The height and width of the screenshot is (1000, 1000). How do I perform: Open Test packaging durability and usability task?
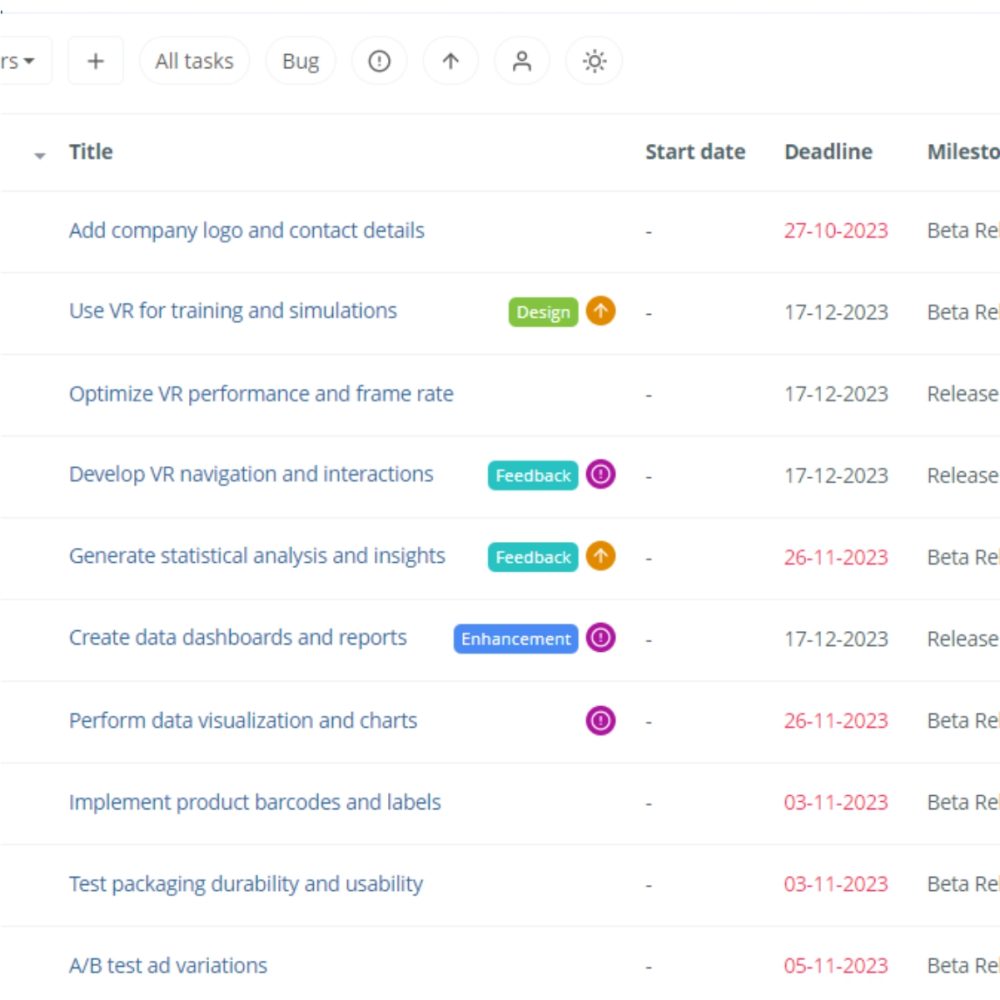pyautogui.click(x=246, y=884)
